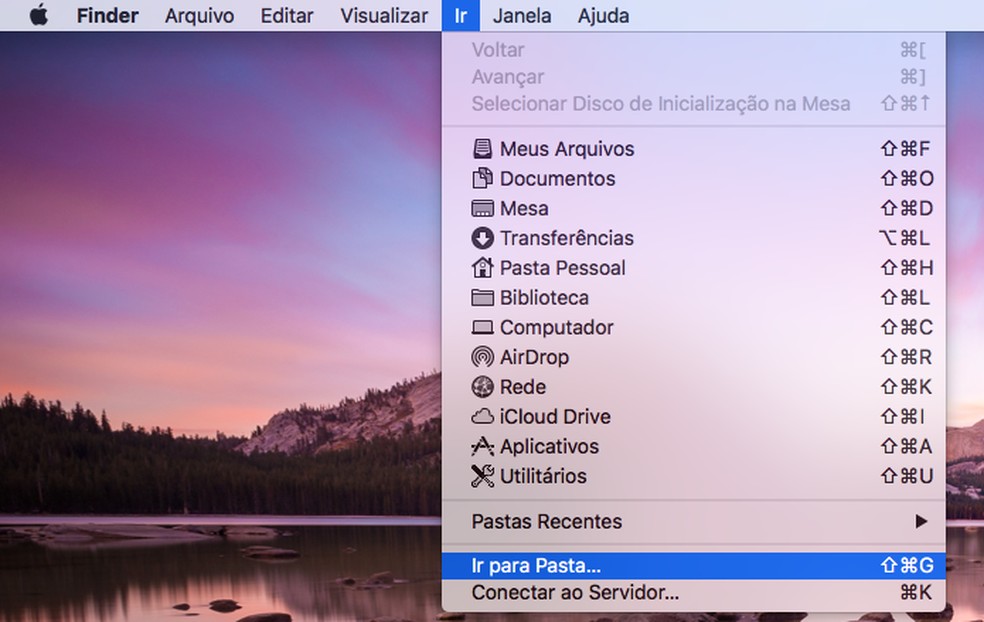Select Conectar ao Servidor...
This screenshot has height=622, width=984.
point(693,593)
